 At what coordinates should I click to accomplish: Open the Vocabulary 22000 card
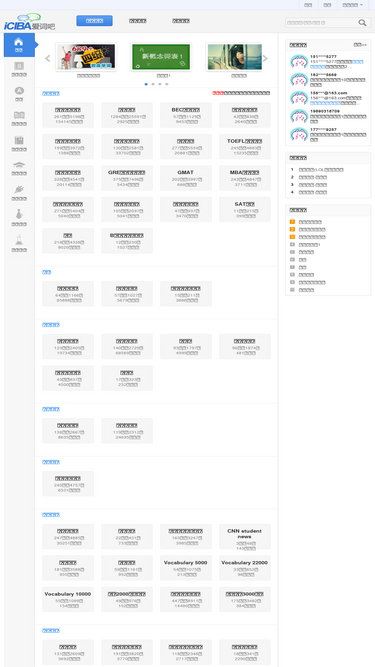coord(245,568)
